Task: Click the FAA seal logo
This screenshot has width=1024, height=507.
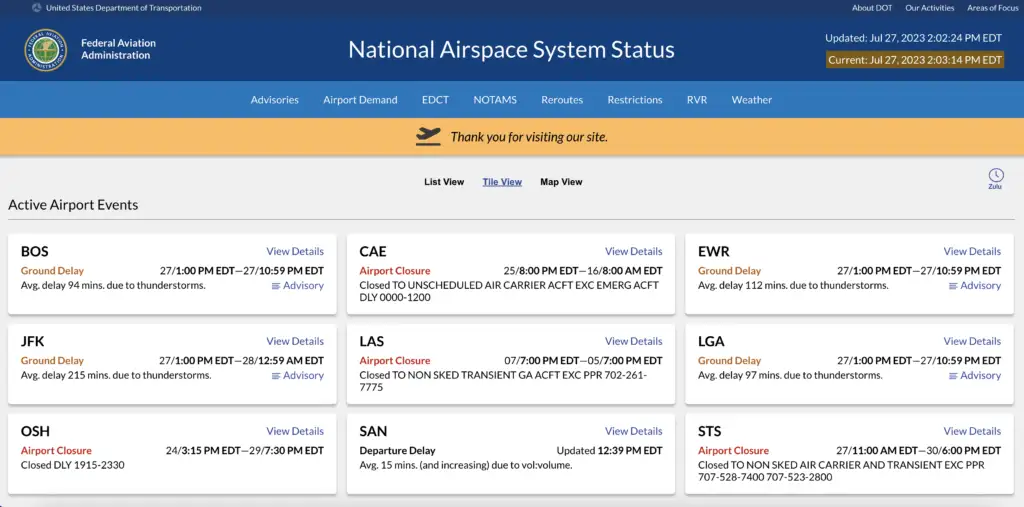Action: pos(46,50)
